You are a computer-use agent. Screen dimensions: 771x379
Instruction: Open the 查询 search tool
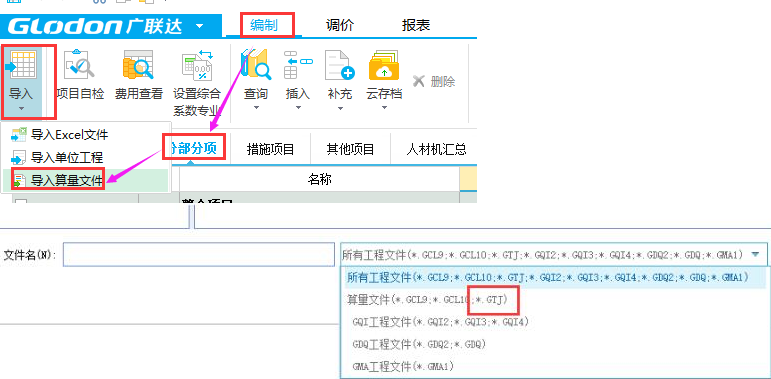[x=256, y=74]
